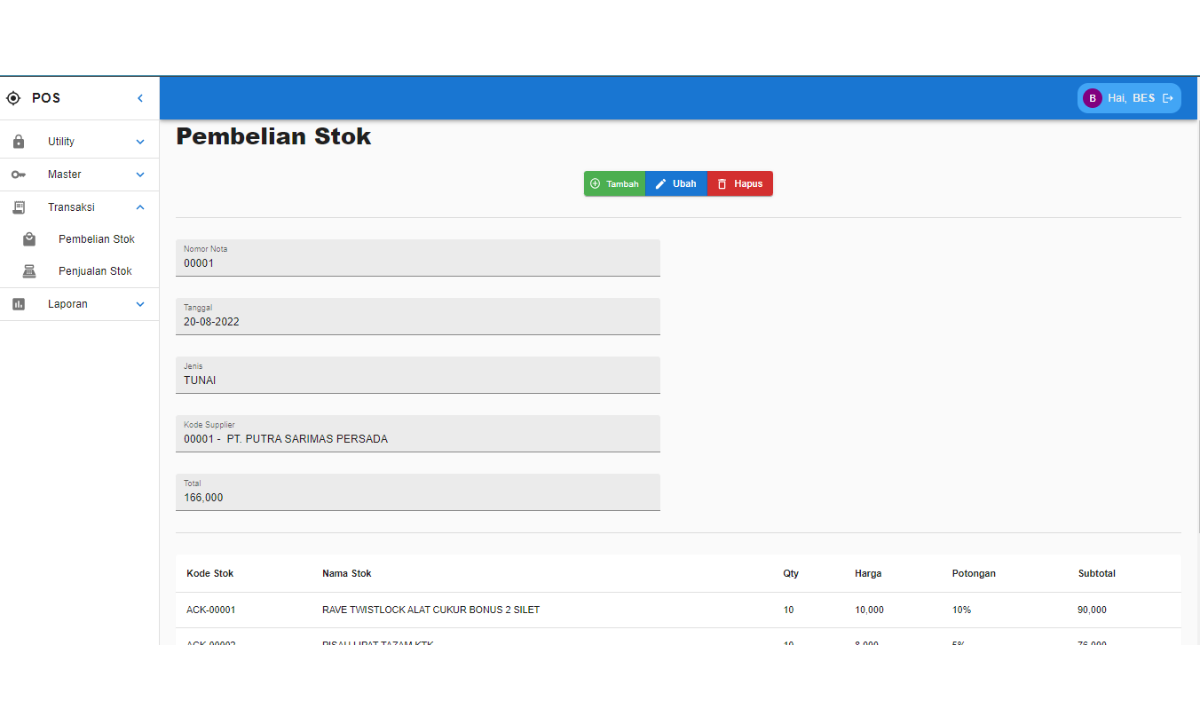This screenshot has width=1200, height=720.
Task: Click the cash register icon for Penjualan Stok
Action: [29, 272]
